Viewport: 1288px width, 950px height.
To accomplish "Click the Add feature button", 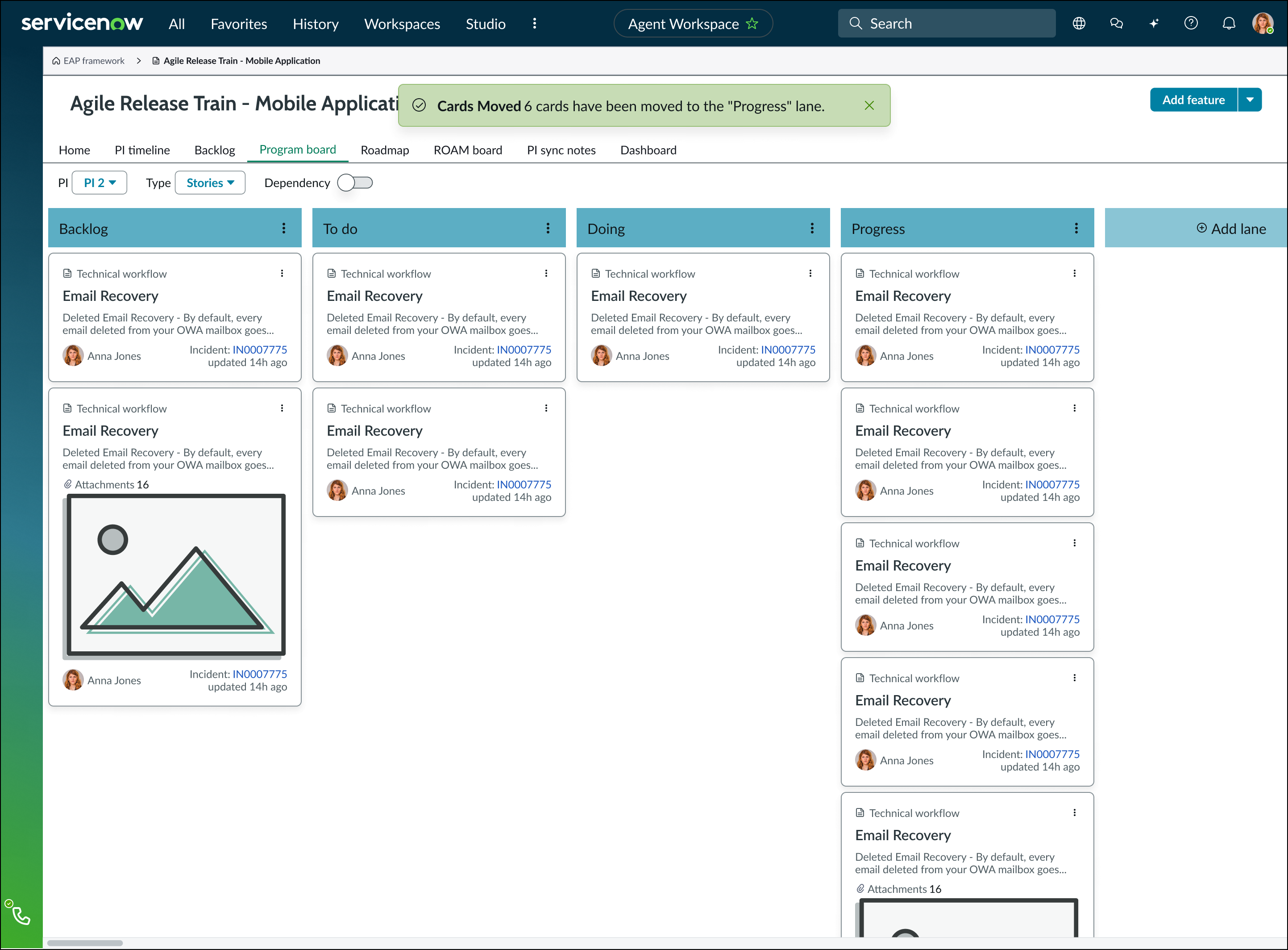I will click(1193, 100).
